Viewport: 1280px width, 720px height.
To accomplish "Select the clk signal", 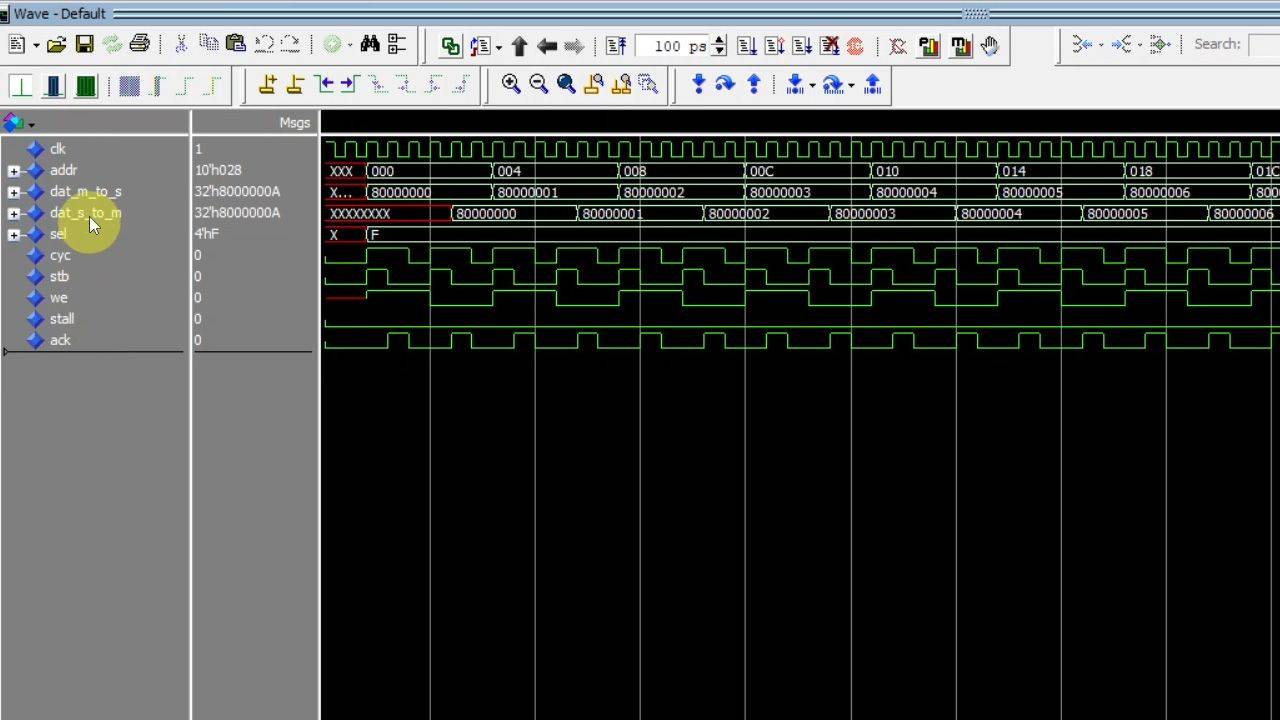I will pyautogui.click(x=57, y=149).
